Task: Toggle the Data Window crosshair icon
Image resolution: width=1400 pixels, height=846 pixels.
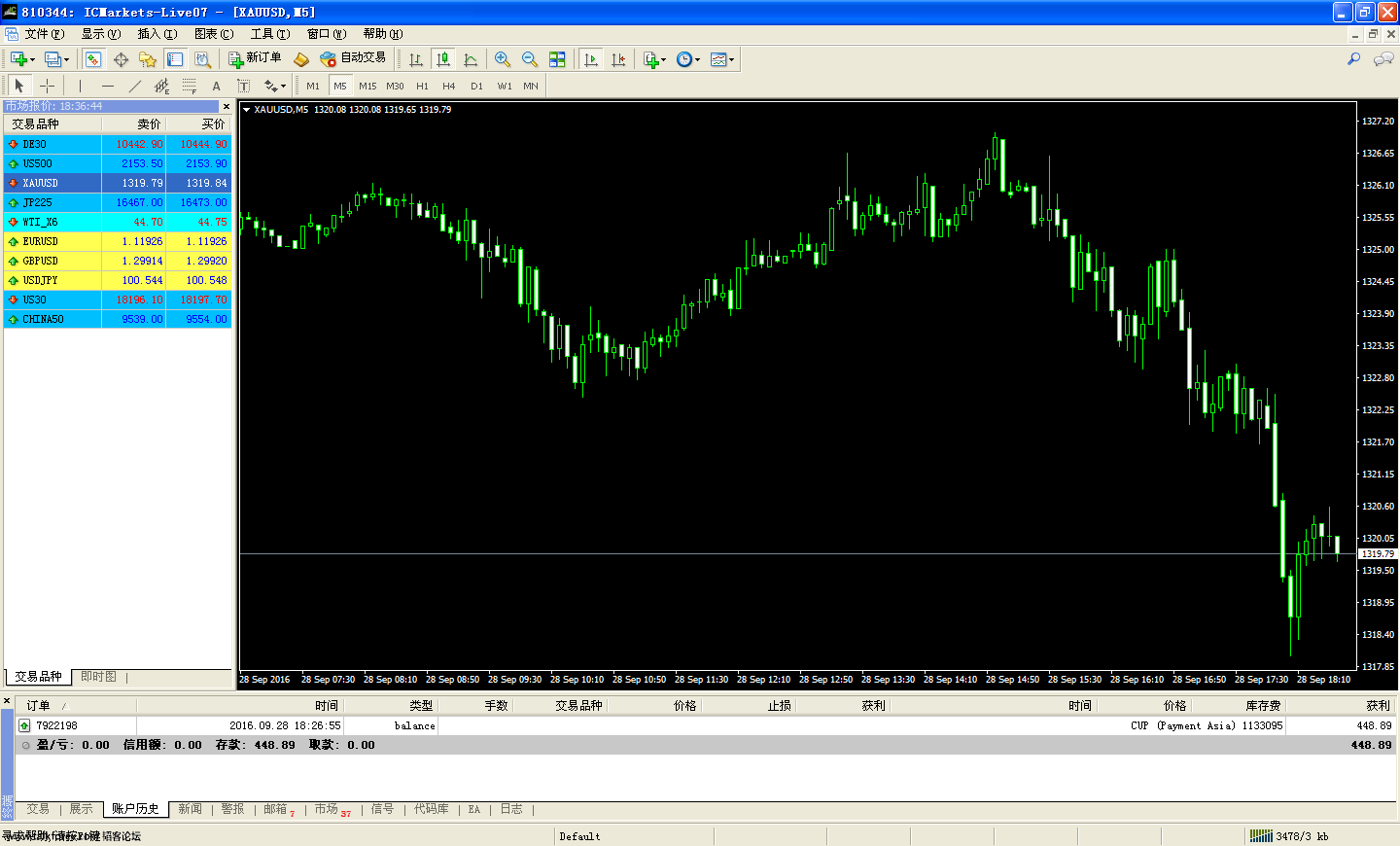Action: tap(121, 59)
